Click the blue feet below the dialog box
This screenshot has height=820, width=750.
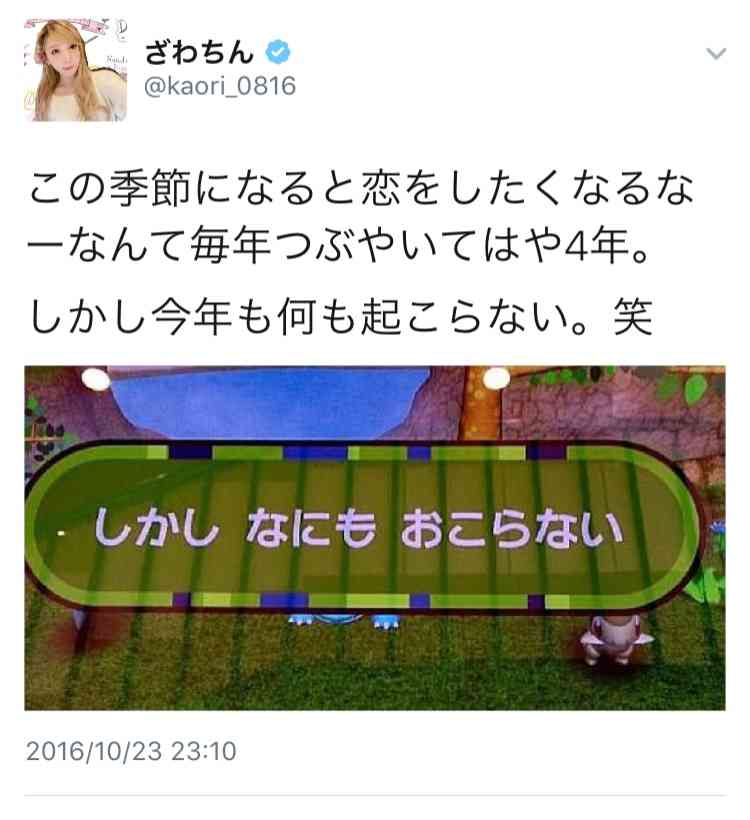pos(344,620)
